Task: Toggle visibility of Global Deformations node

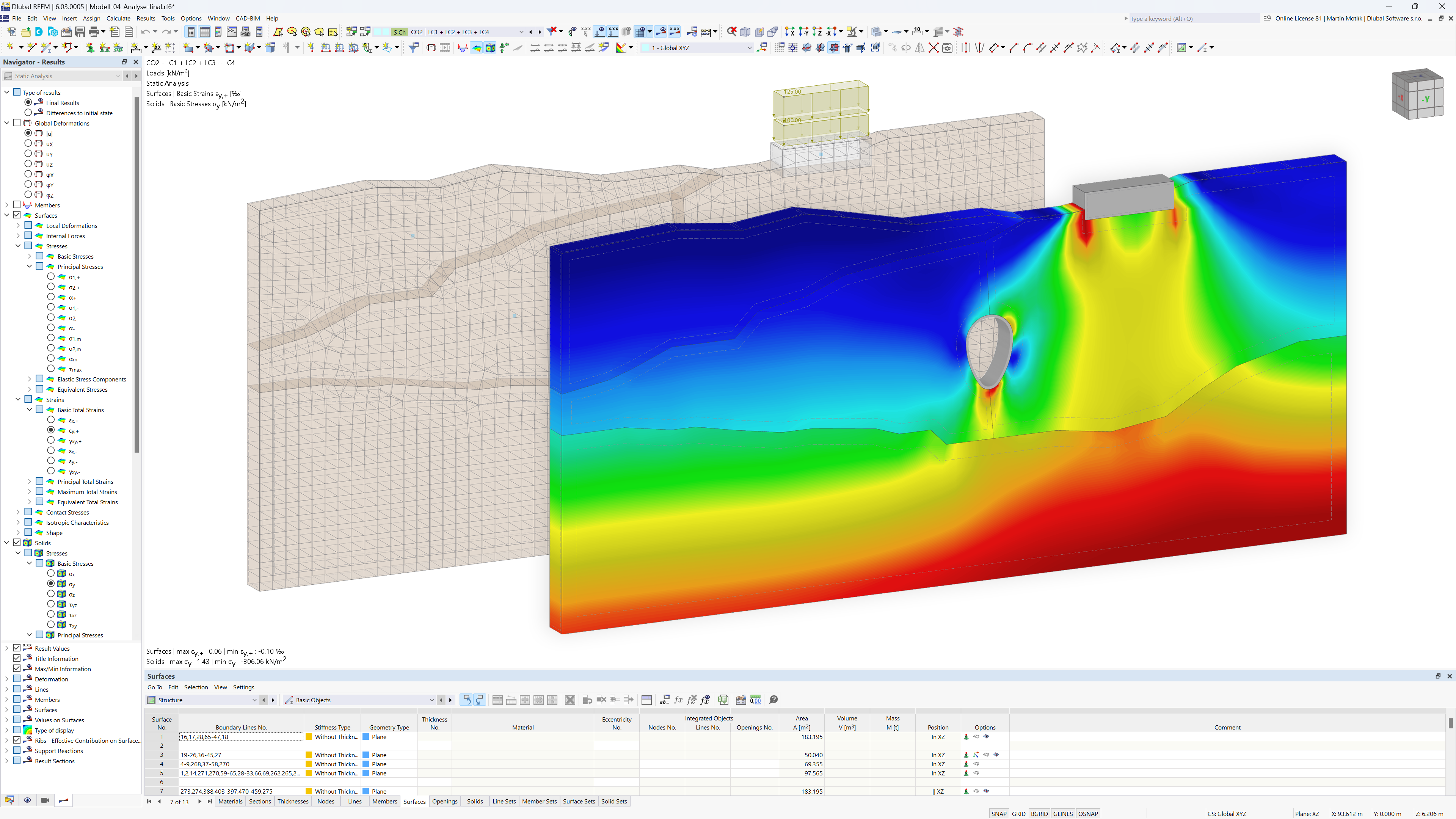Action: 16,123
